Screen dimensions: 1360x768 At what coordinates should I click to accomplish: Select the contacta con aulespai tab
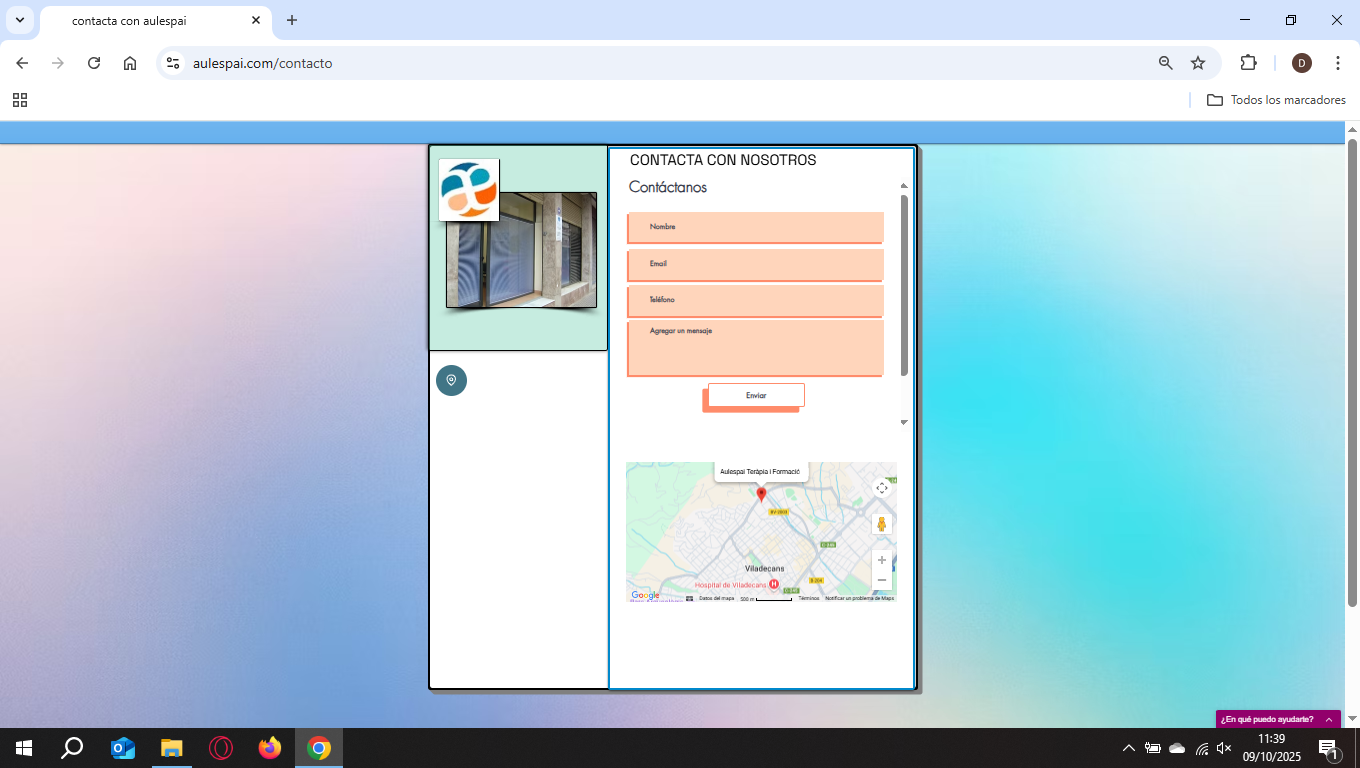[155, 21]
